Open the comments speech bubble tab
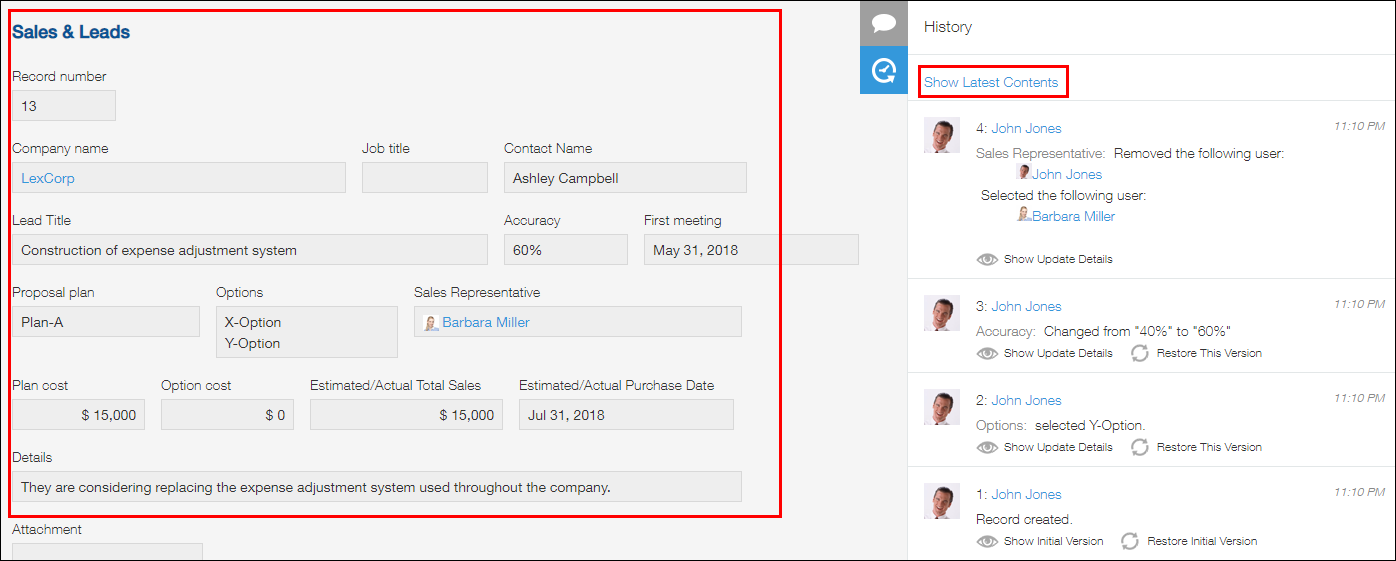The width and height of the screenshot is (1396, 561). (883, 23)
